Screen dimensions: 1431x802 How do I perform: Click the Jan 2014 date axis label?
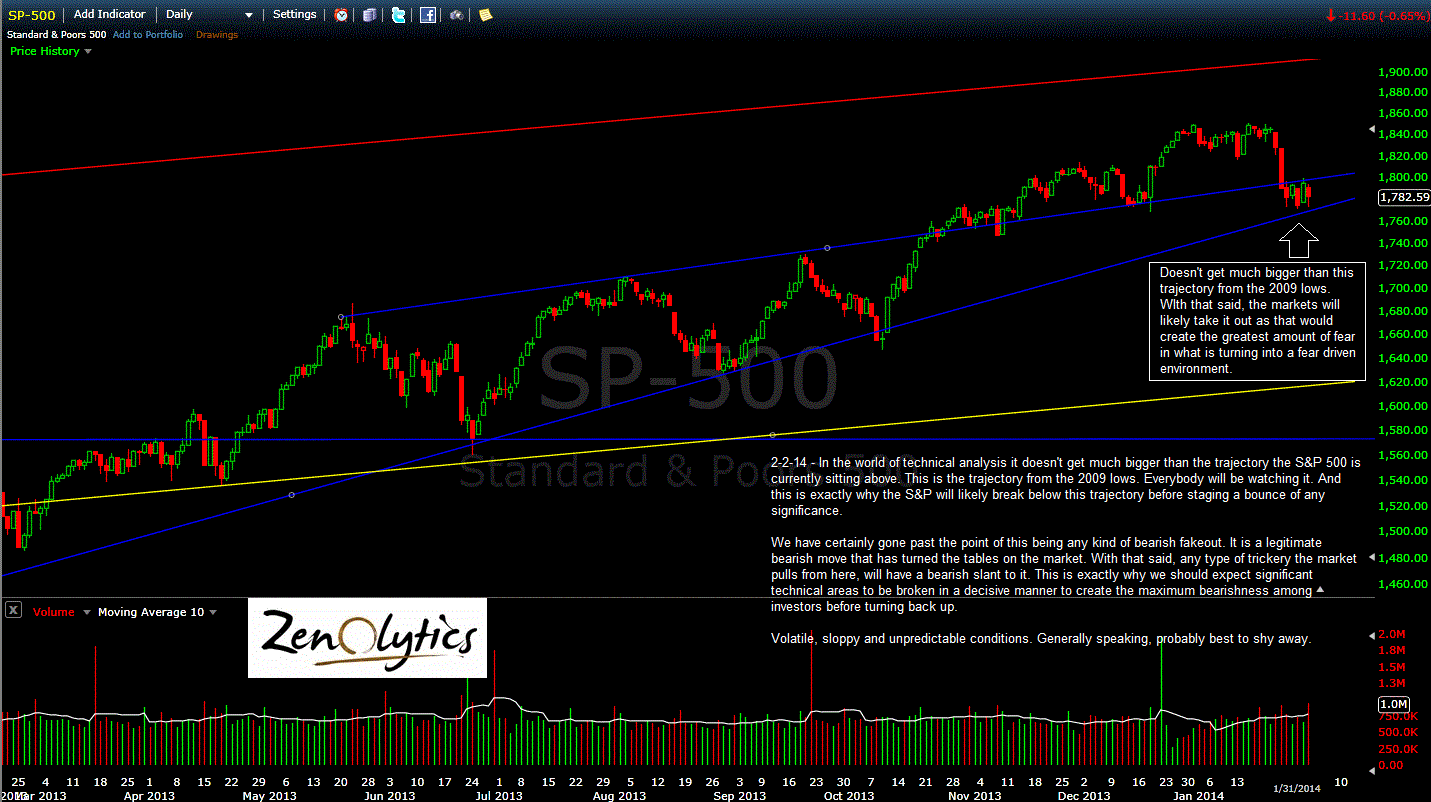pos(1198,797)
